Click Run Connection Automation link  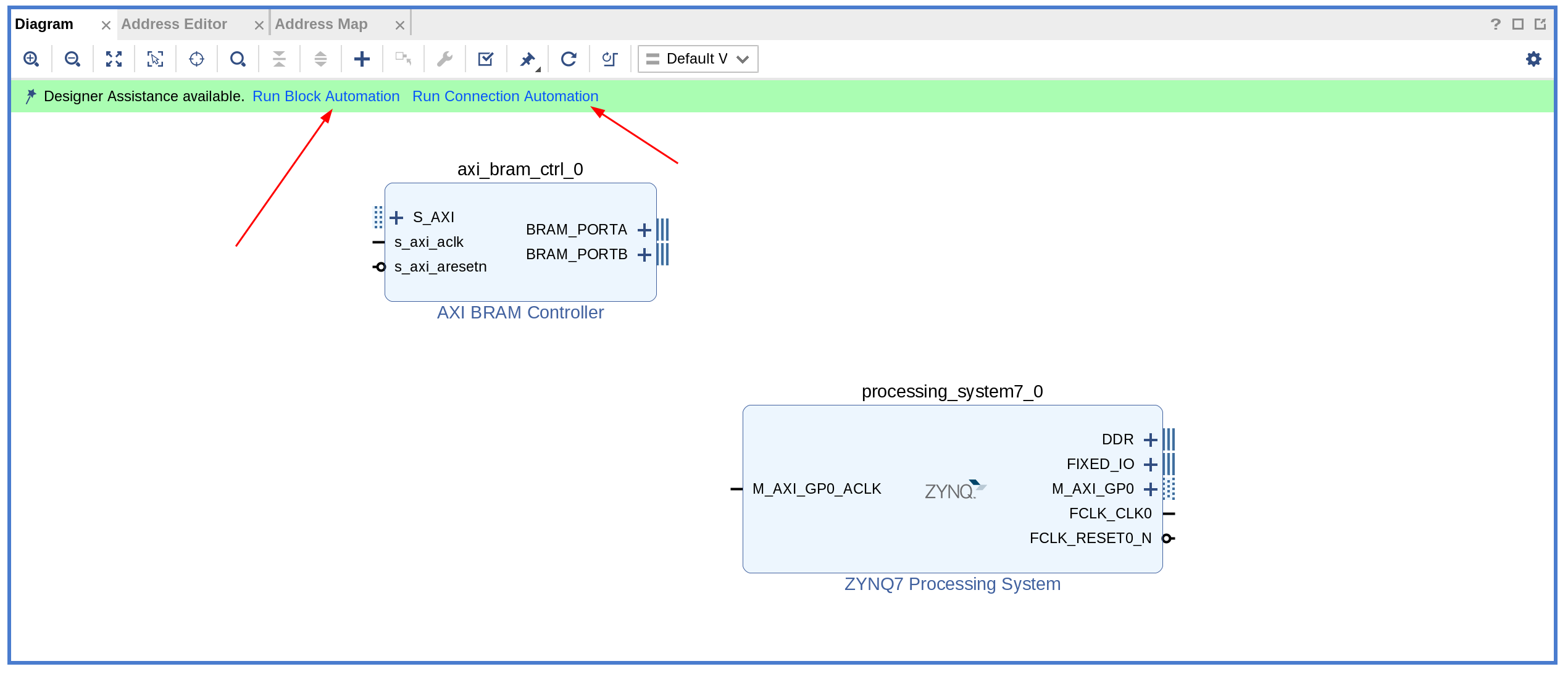[x=505, y=96]
